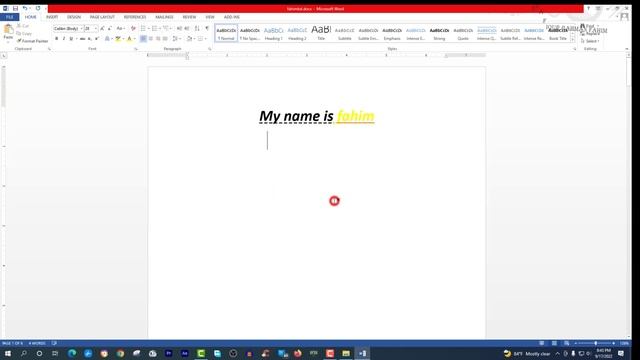Click the Redo/Repeat icon in quick access toolbar
This screenshot has height=360, width=640.
click(38, 8)
